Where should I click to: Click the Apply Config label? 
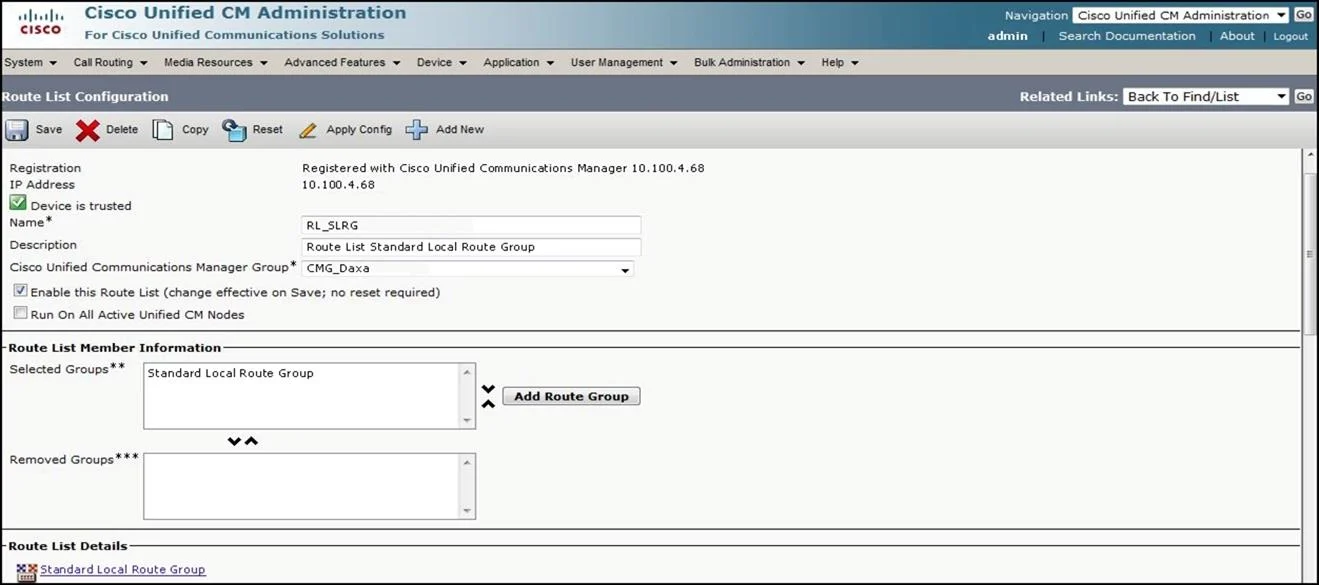pyautogui.click(x=359, y=130)
